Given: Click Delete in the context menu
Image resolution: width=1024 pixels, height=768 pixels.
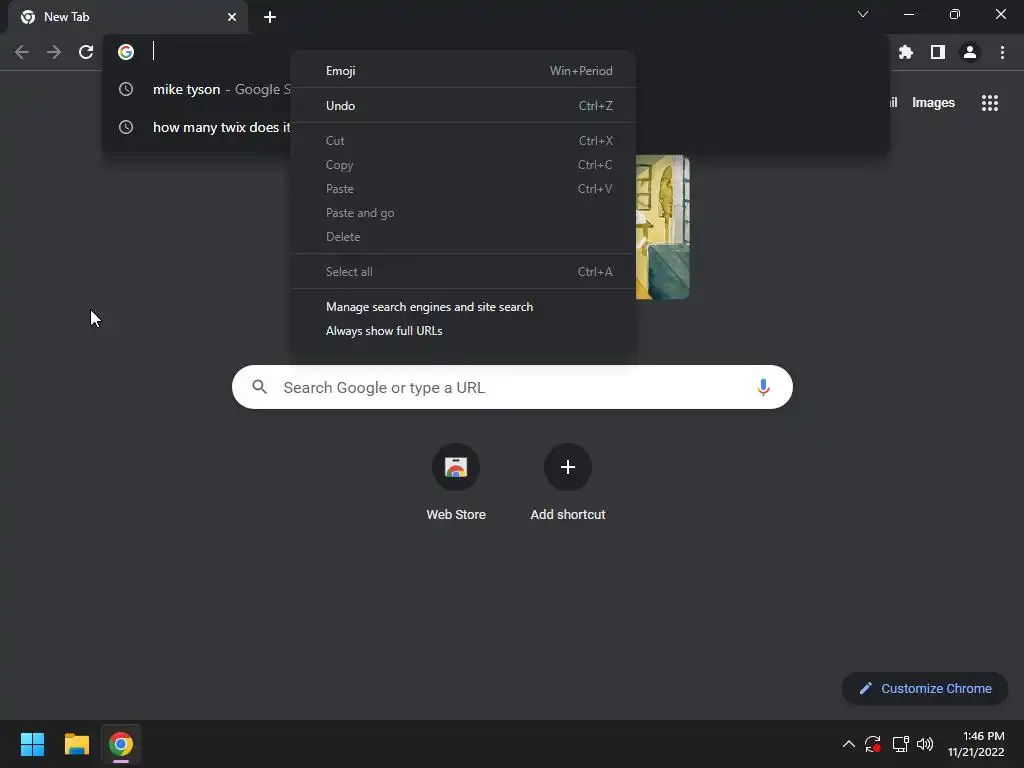Looking at the screenshot, I should tap(463, 237).
